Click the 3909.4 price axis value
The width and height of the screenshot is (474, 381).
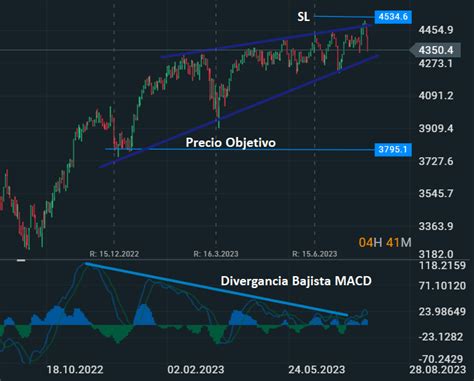436,128
